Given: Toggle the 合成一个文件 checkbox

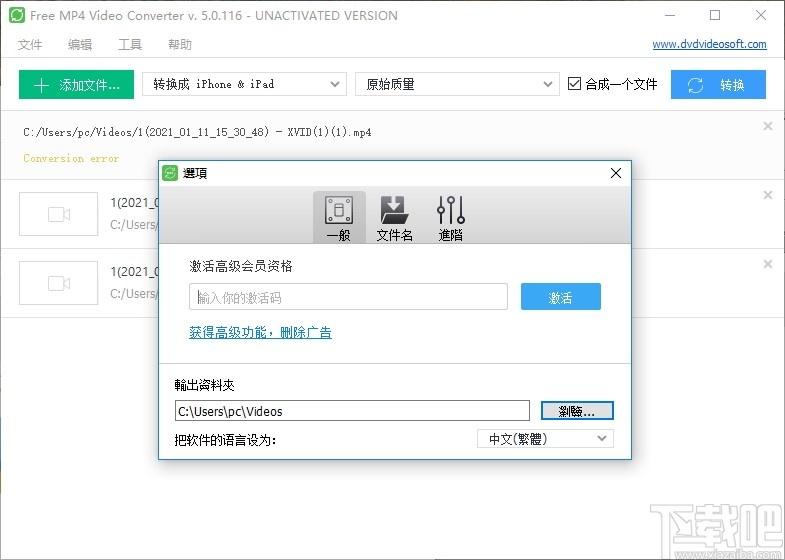Looking at the screenshot, I should click(x=574, y=84).
